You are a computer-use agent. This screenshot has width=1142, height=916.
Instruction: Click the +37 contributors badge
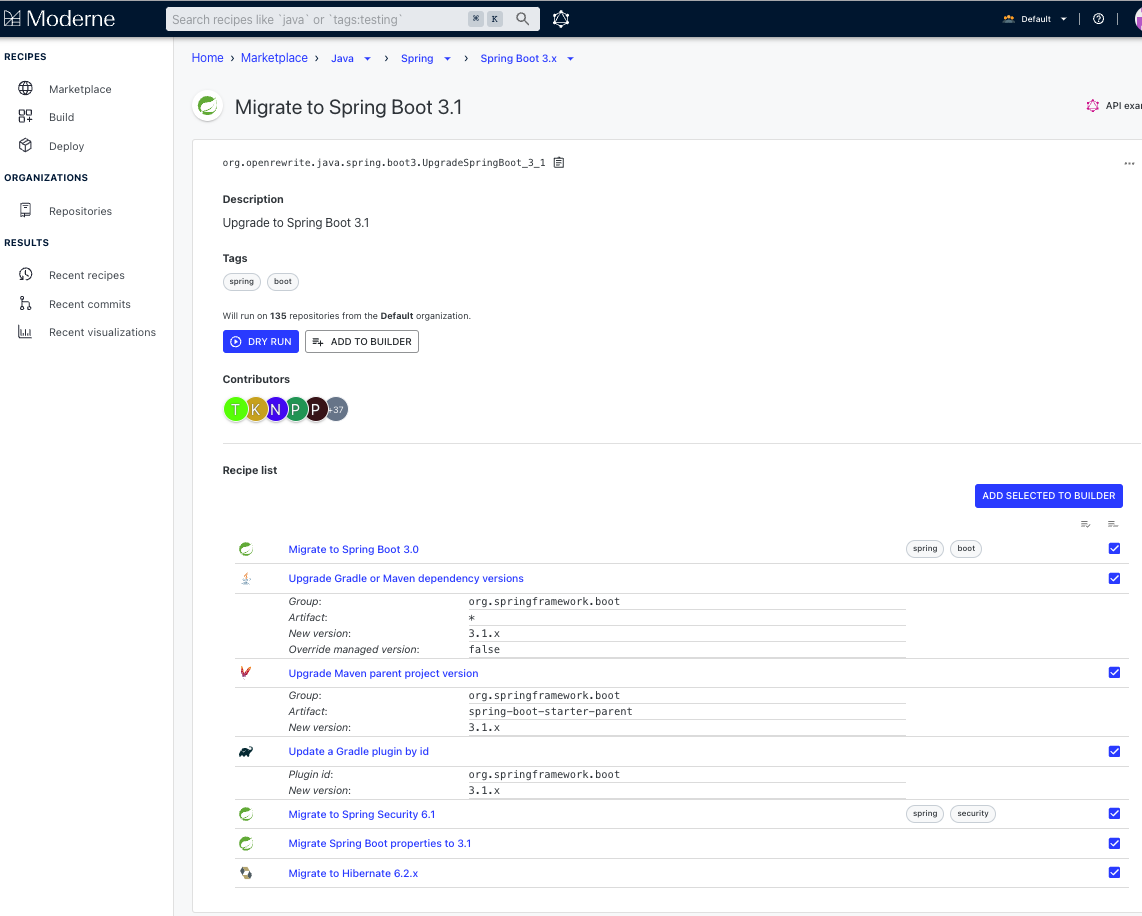pos(337,409)
